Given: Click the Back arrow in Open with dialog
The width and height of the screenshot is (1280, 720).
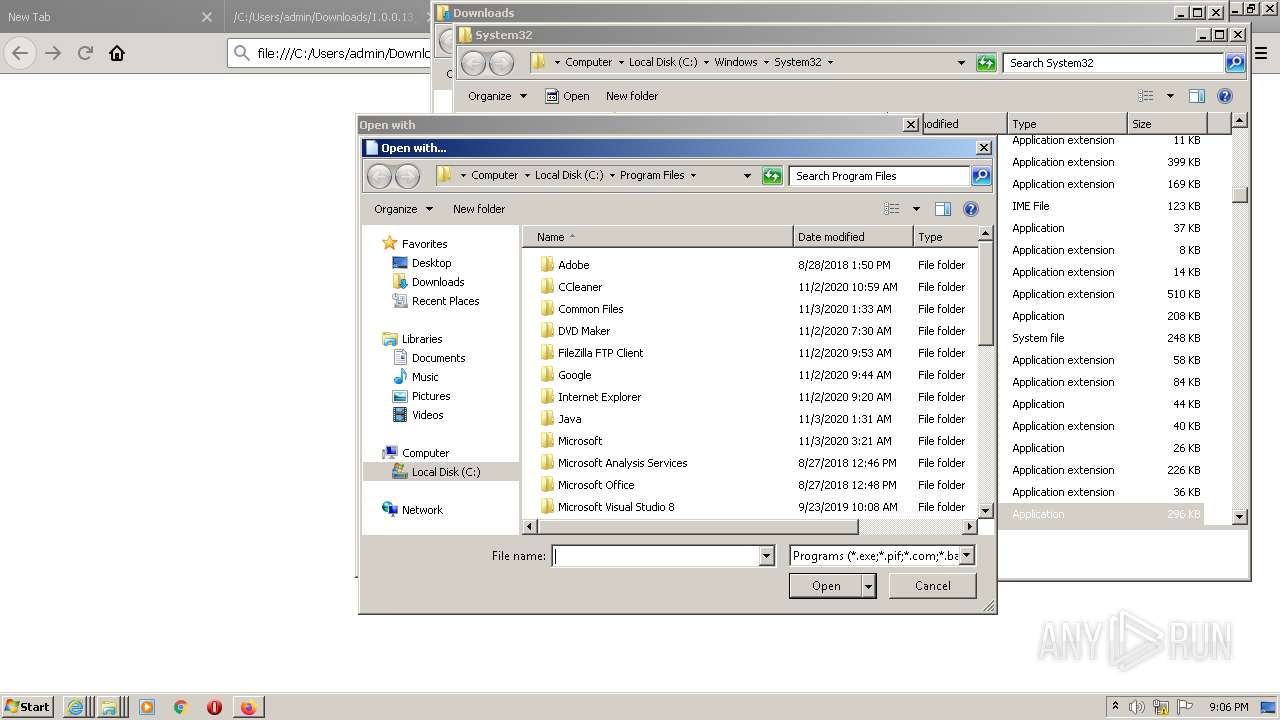Looking at the screenshot, I should [379, 176].
